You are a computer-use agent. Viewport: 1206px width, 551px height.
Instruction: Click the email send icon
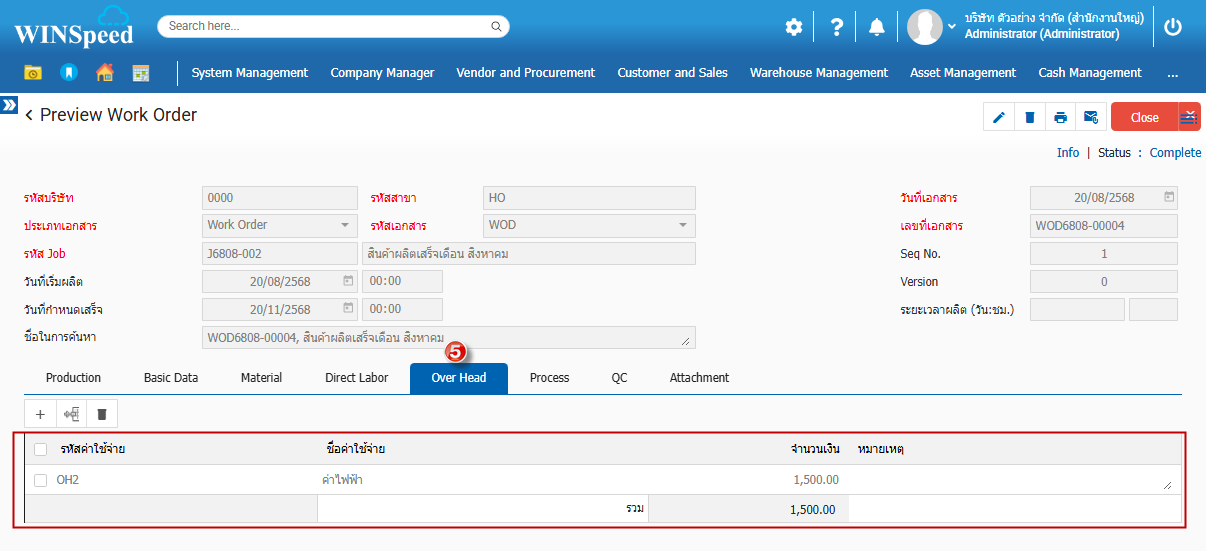pyautogui.click(x=1091, y=117)
